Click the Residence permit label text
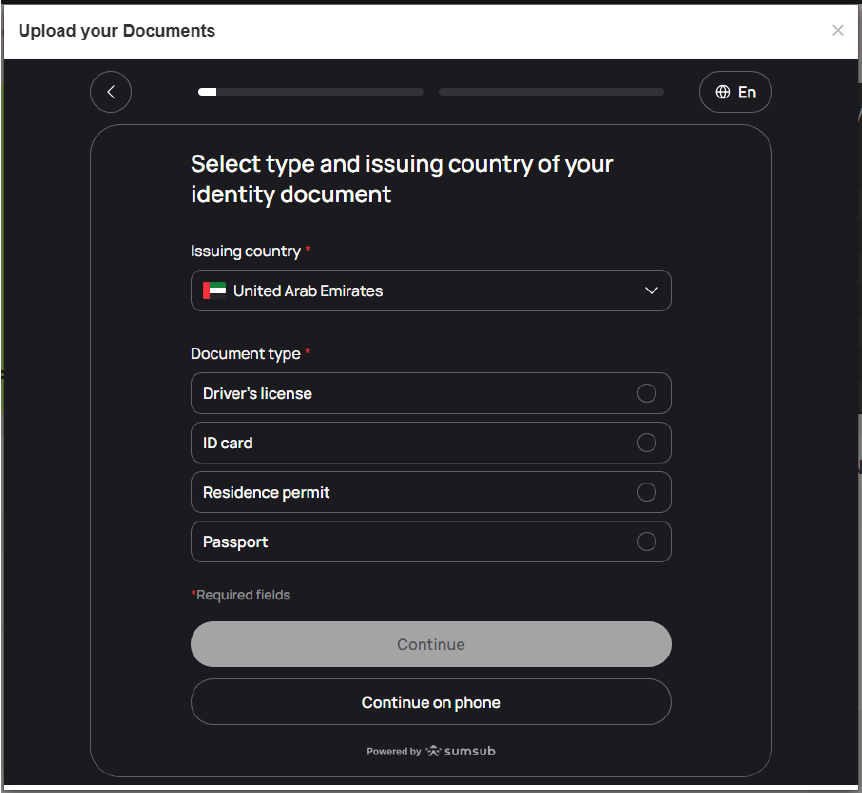The image size is (862, 793). point(266,493)
